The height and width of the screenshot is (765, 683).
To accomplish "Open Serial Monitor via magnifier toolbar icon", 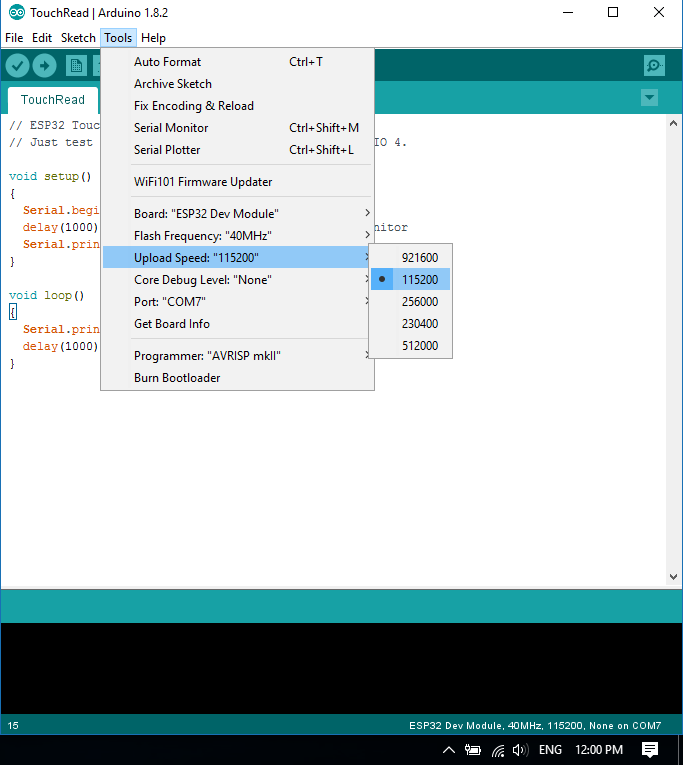I will 654,66.
